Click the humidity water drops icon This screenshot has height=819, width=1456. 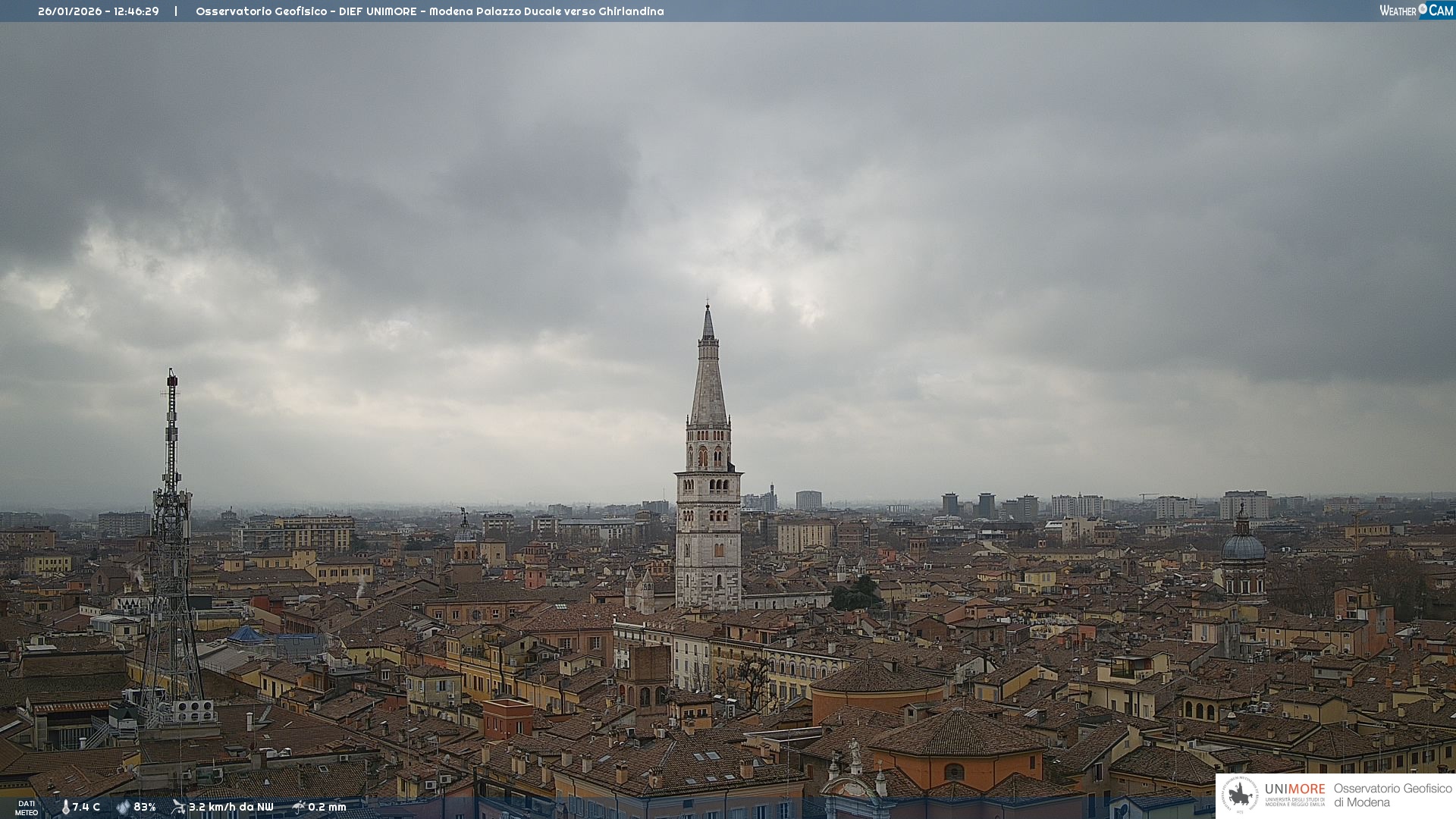pyautogui.click(x=123, y=807)
